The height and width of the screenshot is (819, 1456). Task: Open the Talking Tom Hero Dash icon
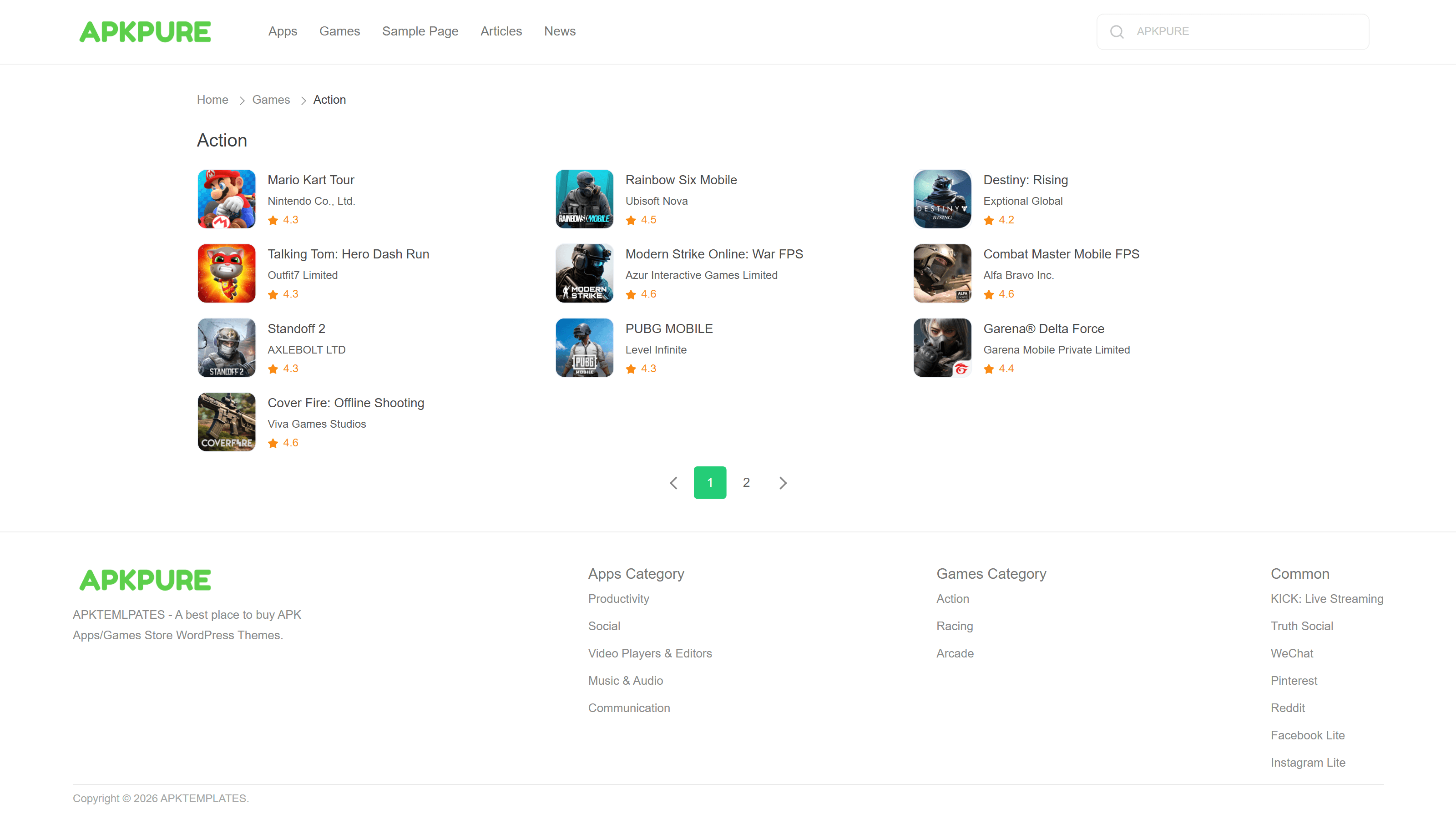coord(226,273)
